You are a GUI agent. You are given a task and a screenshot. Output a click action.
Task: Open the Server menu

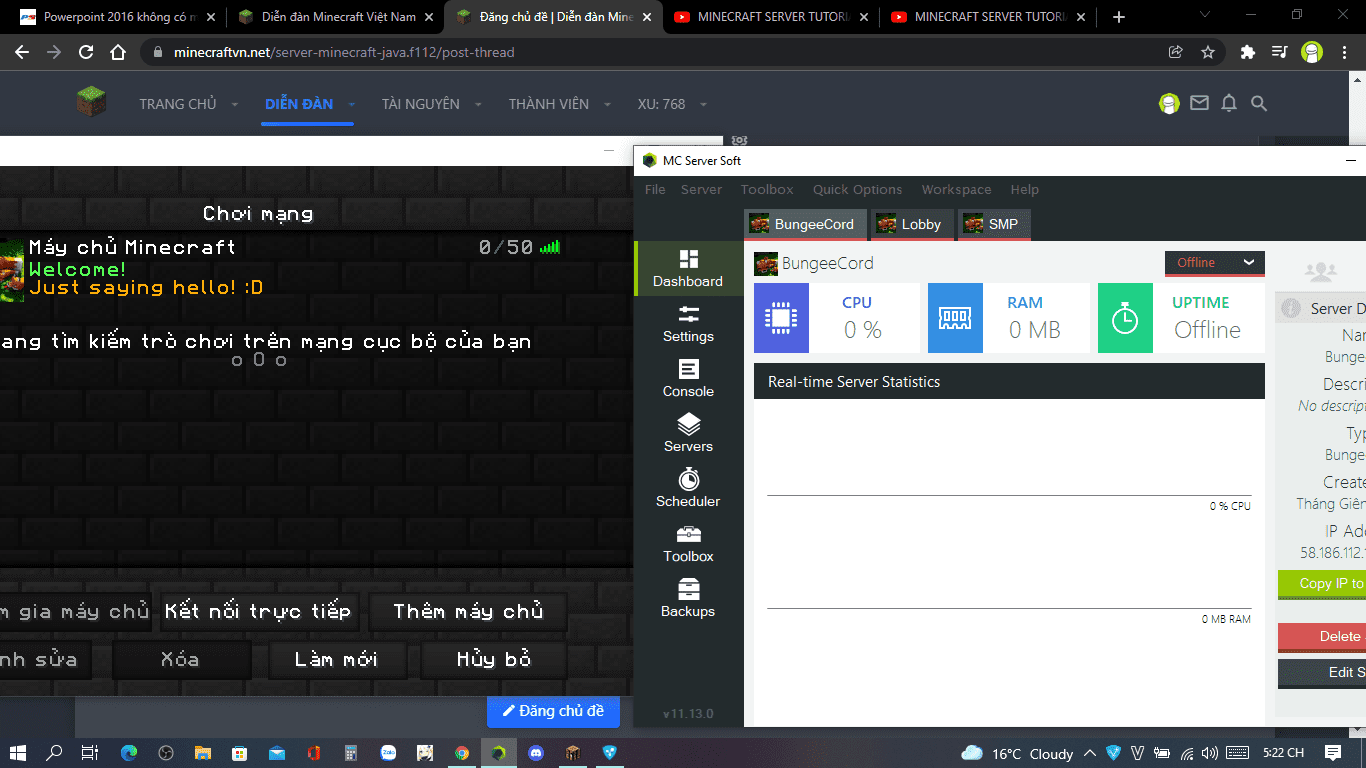click(701, 189)
